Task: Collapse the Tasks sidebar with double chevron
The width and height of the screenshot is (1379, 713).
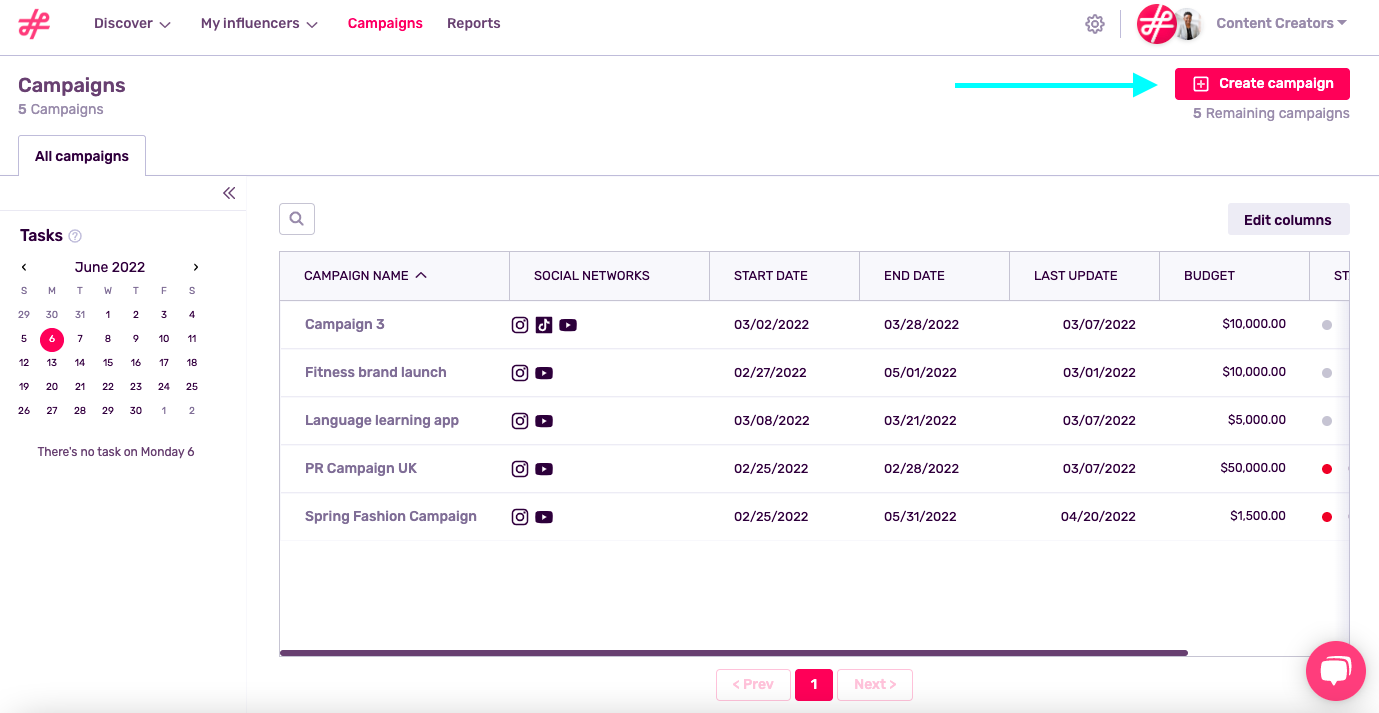Action: (229, 193)
